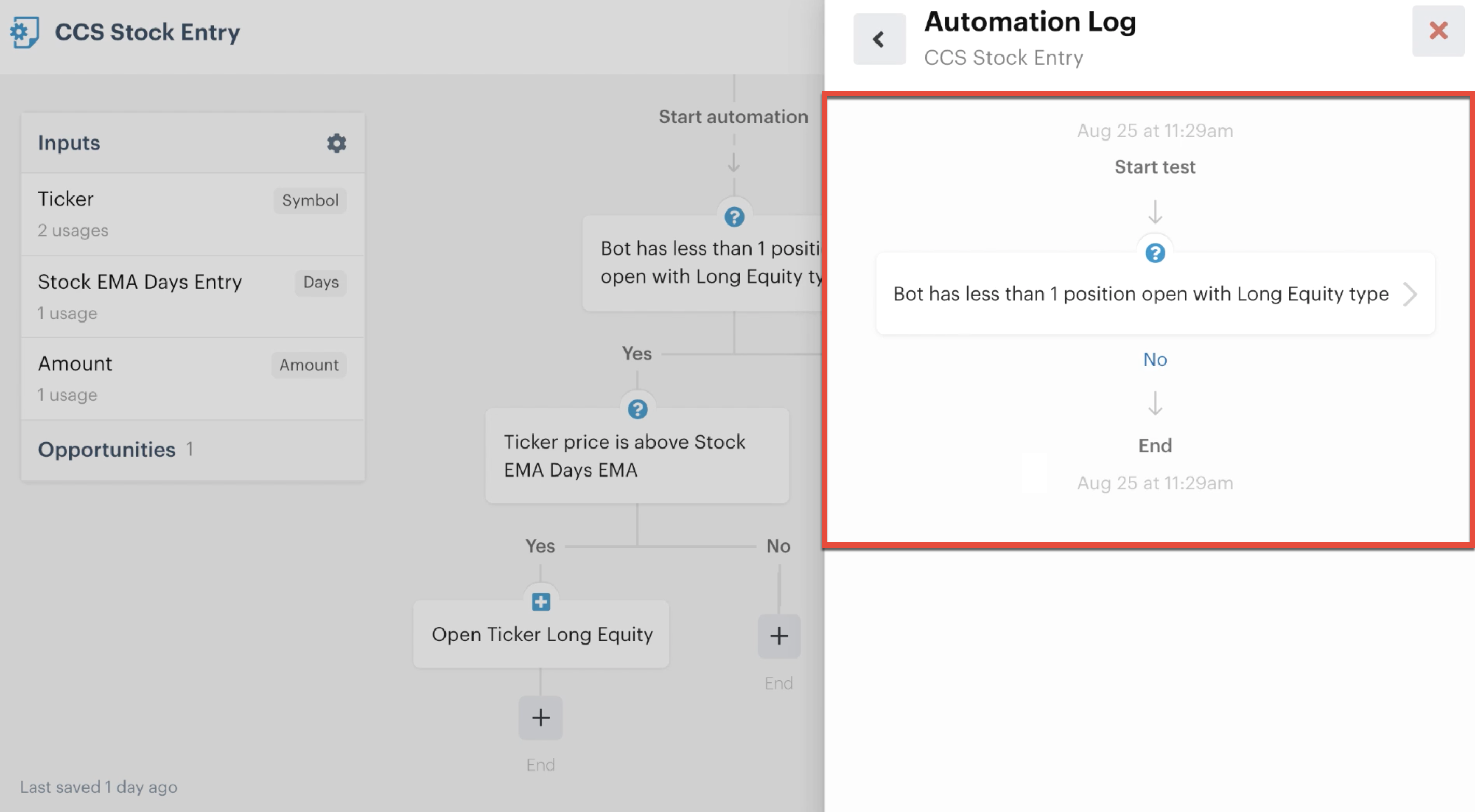
Task: Add action under the No branch
Action: point(778,636)
